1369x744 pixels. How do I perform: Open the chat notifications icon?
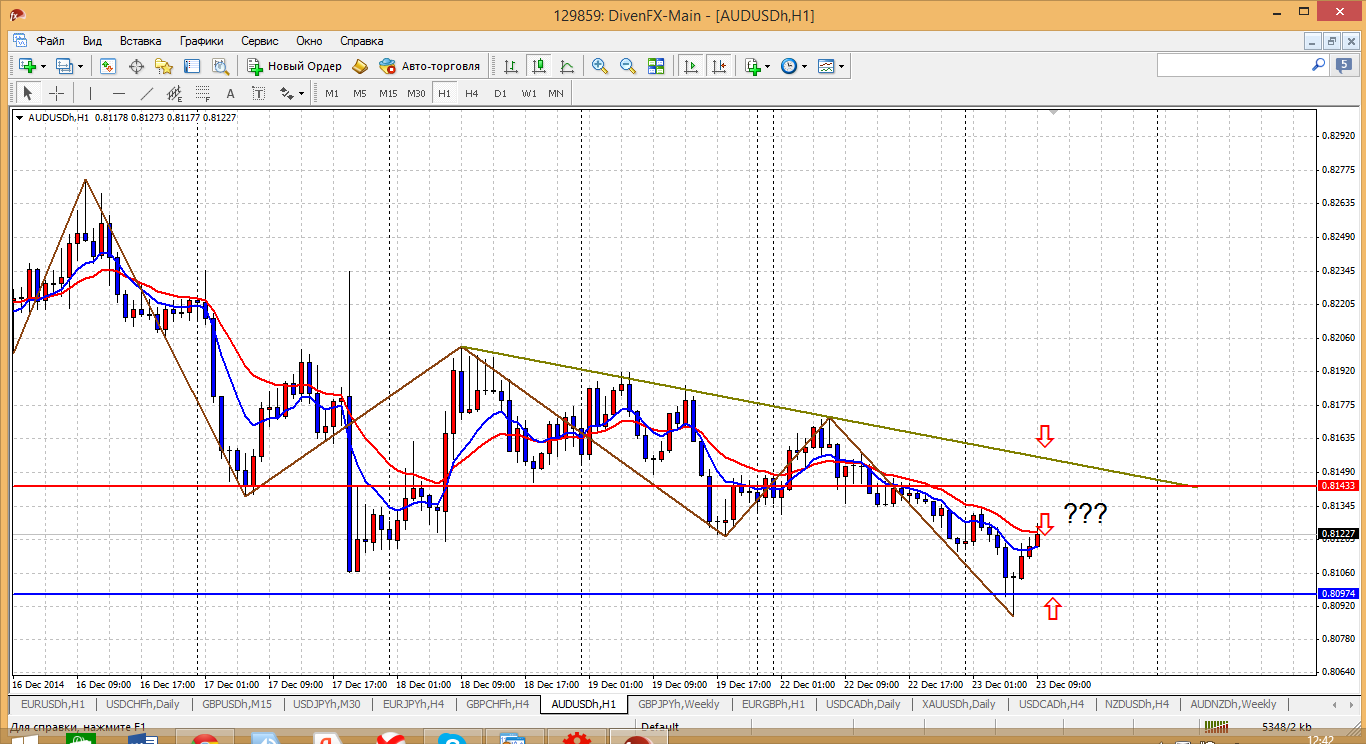coord(1346,65)
